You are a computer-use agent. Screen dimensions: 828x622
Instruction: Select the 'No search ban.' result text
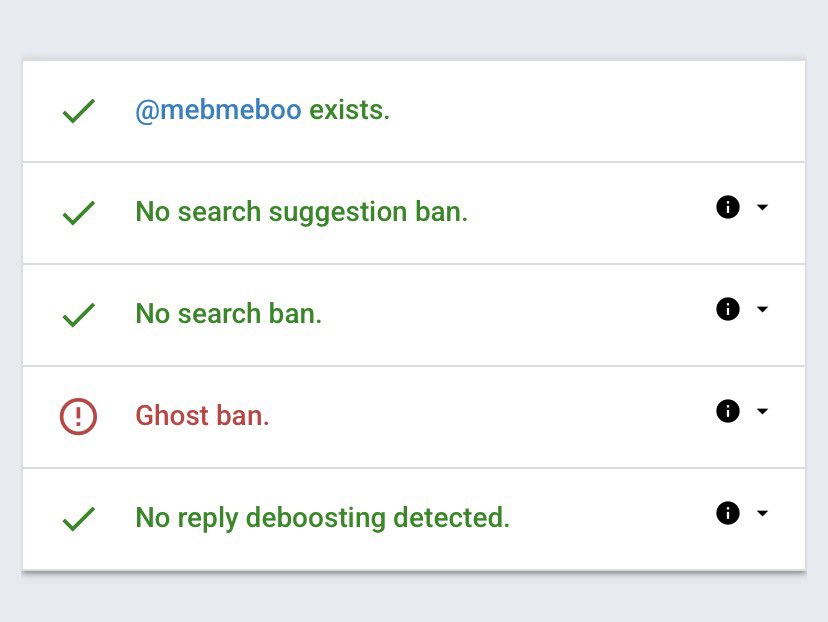click(x=228, y=315)
